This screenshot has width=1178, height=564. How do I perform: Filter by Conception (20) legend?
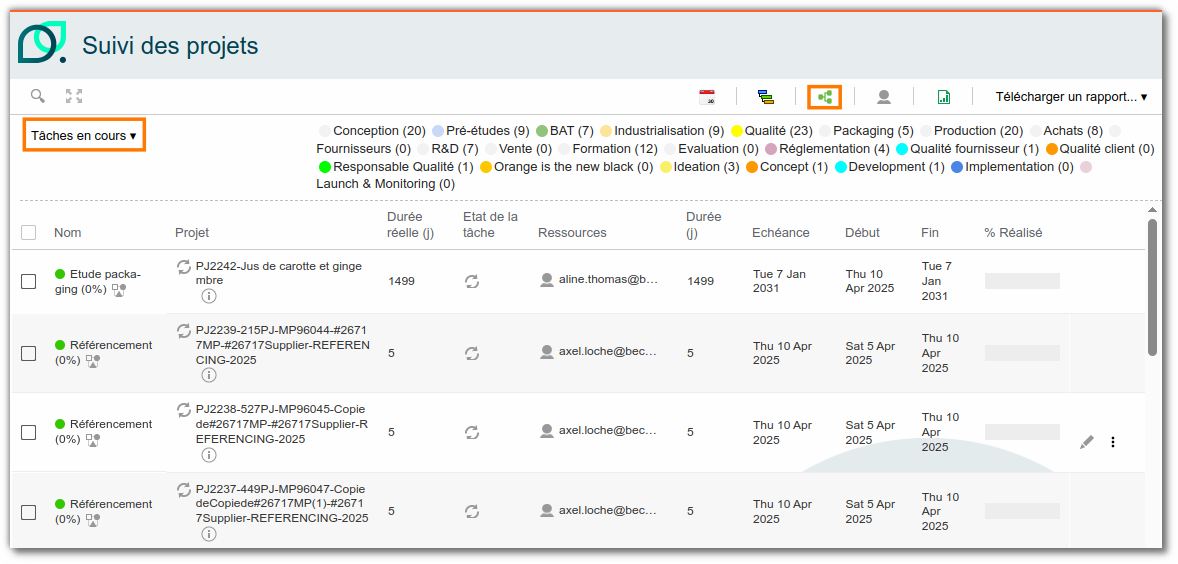373,131
